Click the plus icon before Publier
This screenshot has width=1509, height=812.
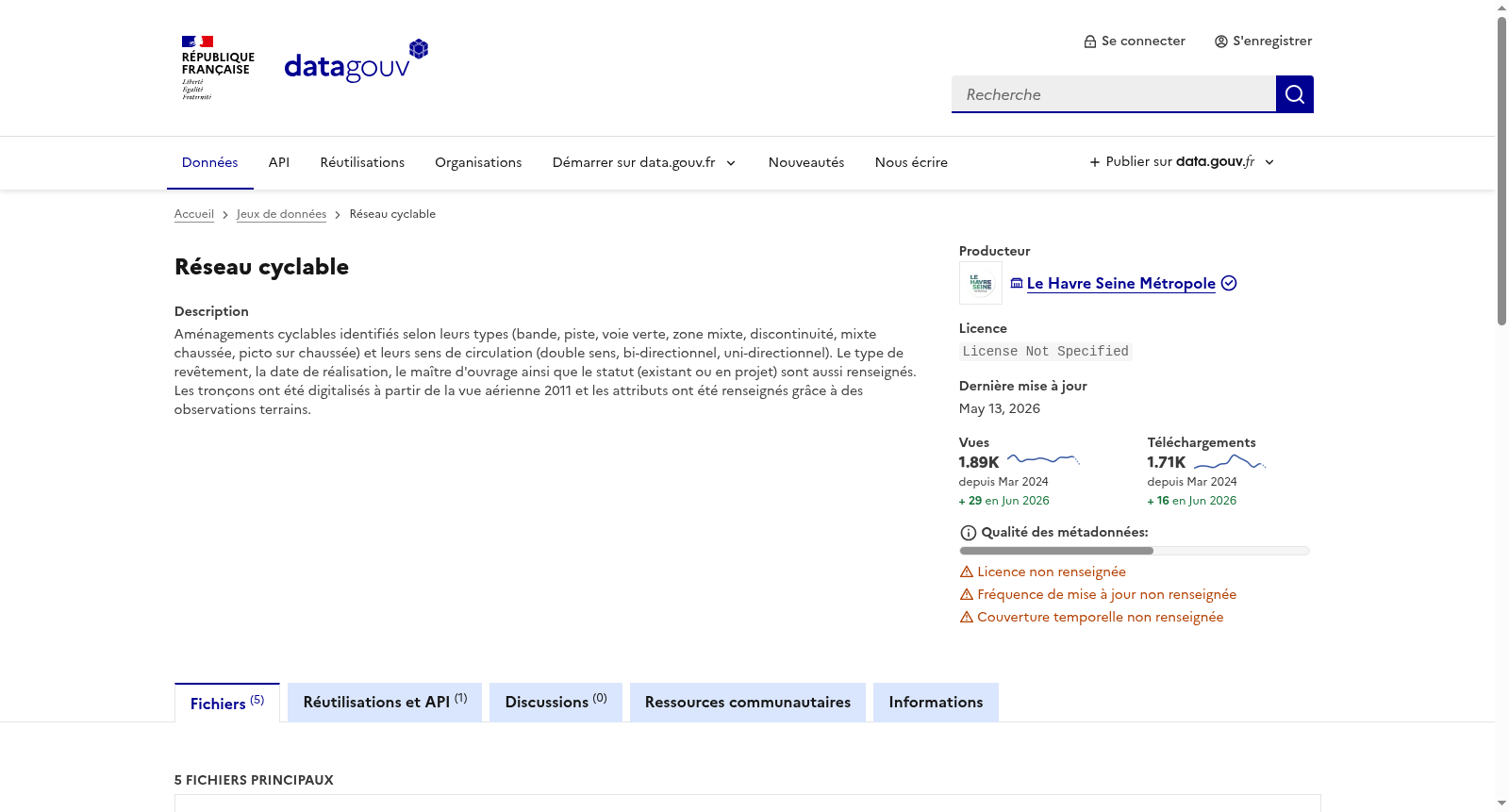pyautogui.click(x=1094, y=162)
